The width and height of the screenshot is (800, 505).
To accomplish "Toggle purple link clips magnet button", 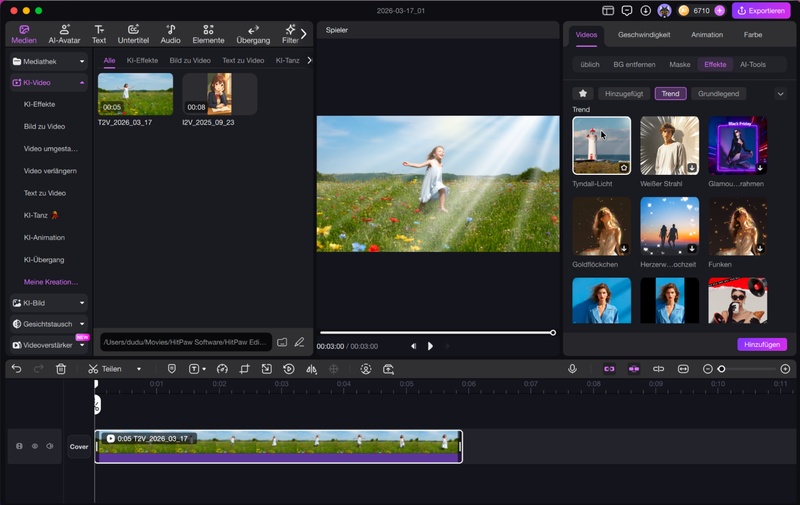I will [x=609, y=369].
